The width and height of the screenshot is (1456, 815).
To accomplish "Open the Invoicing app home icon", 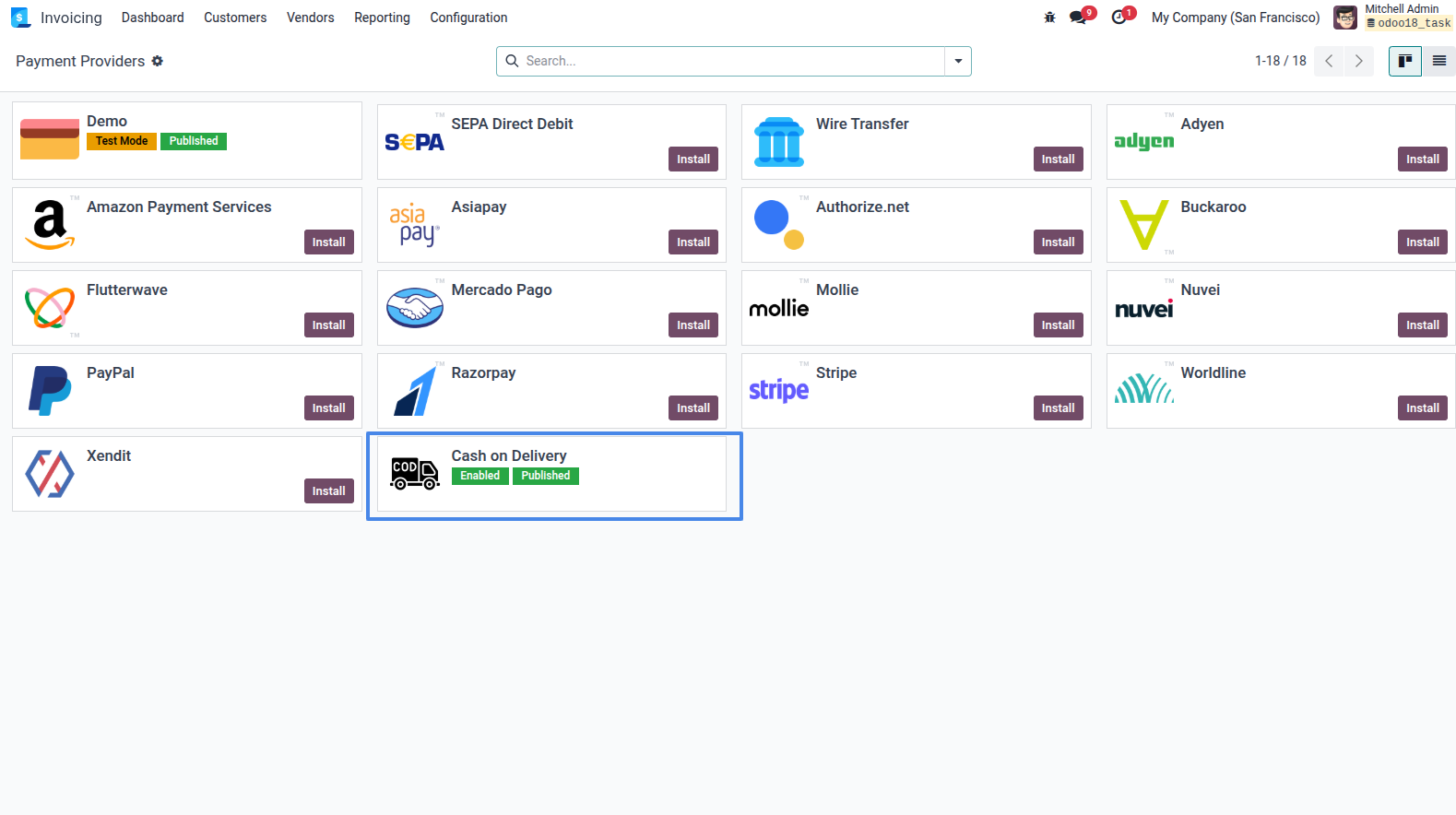I will point(20,18).
